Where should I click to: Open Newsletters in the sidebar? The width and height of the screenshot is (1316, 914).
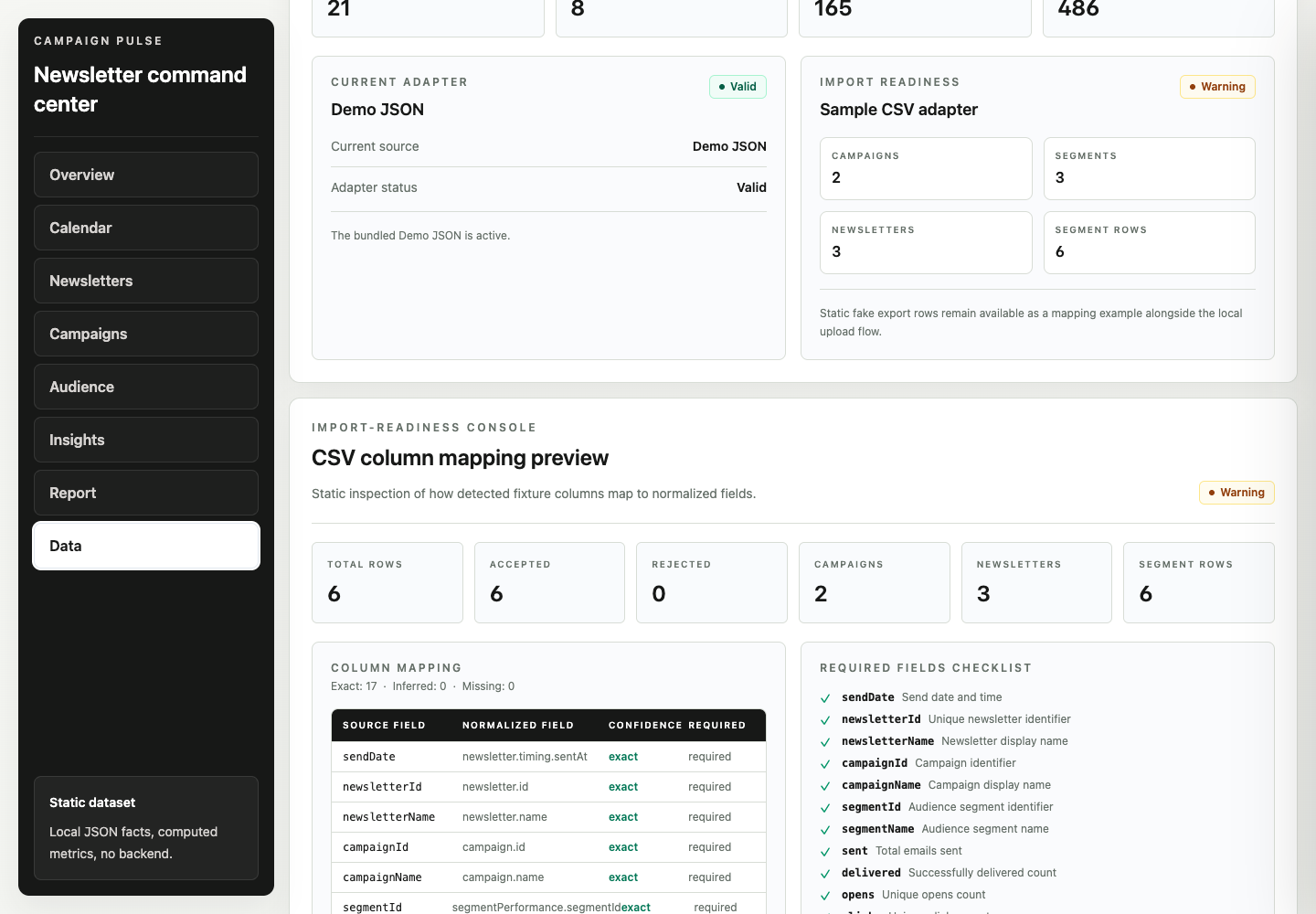click(x=146, y=281)
